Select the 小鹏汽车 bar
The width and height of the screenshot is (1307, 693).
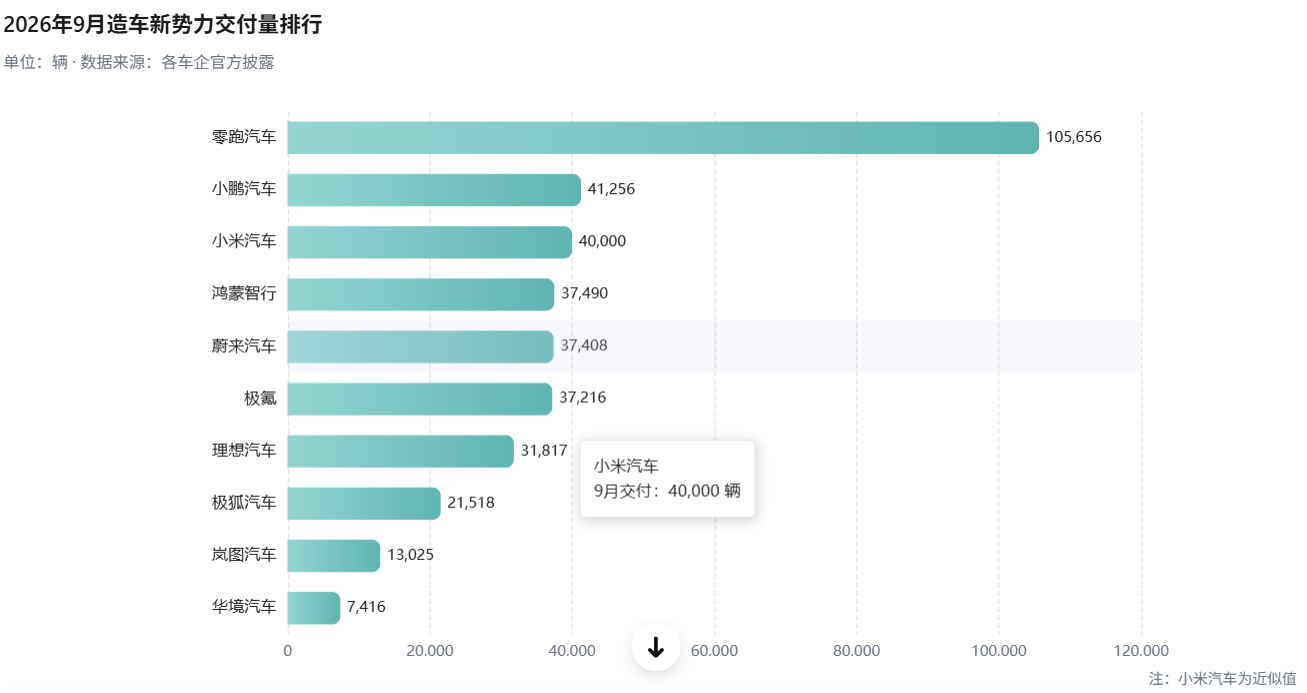click(x=434, y=189)
